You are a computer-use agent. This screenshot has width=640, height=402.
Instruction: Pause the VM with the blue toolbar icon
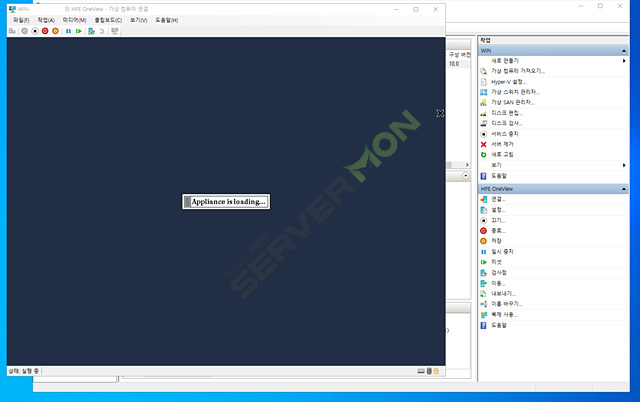tap(68, 31)
